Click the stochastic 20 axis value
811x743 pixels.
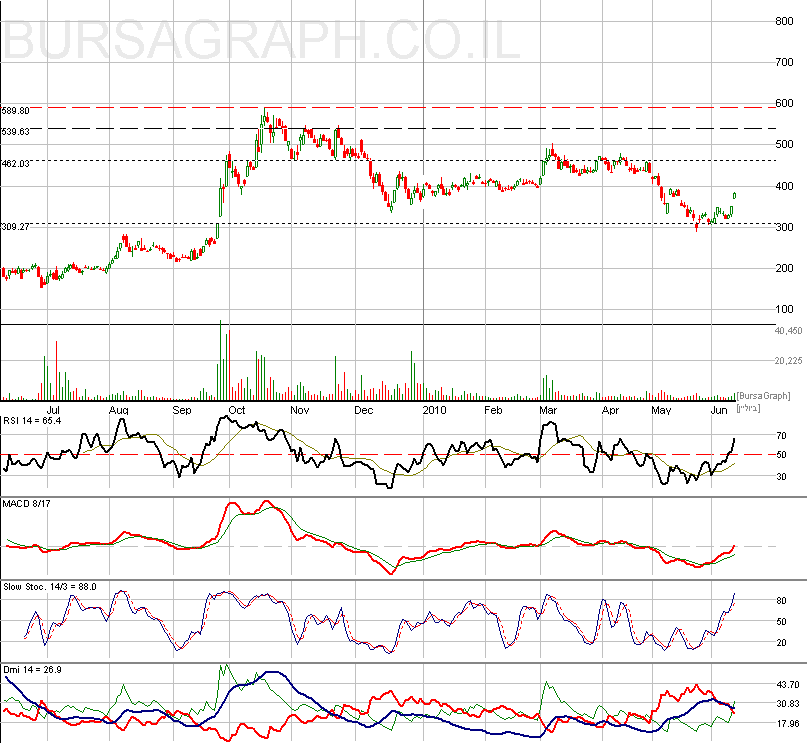[x=782, y=643]
